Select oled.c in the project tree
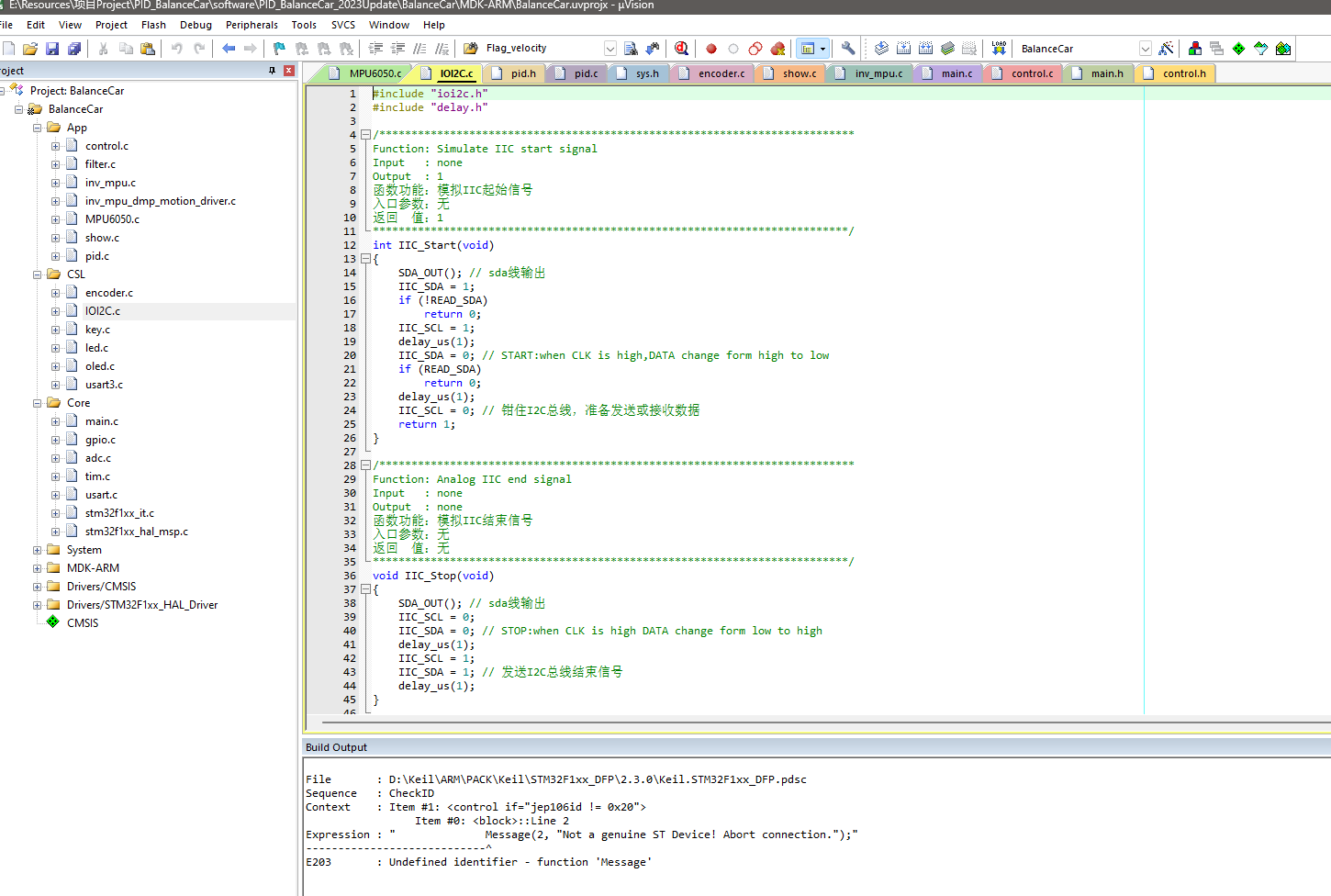This screenshot has width=1331, height=896. coord(100,366)
